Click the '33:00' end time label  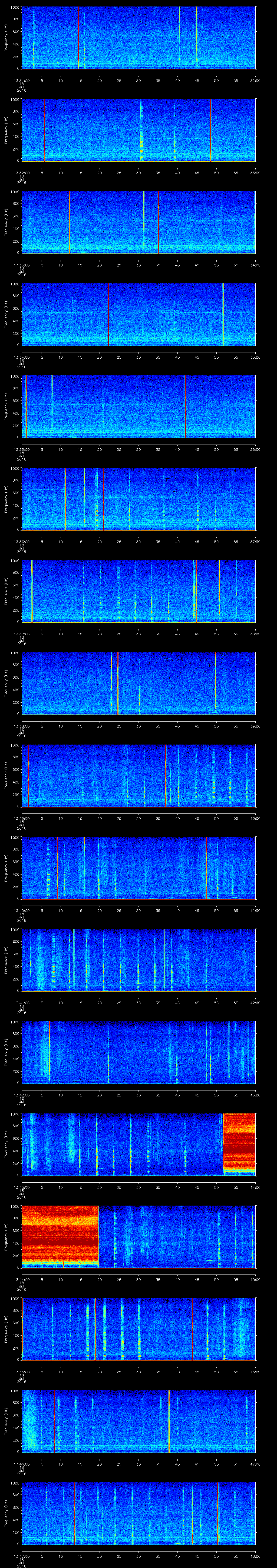(255, 173)
